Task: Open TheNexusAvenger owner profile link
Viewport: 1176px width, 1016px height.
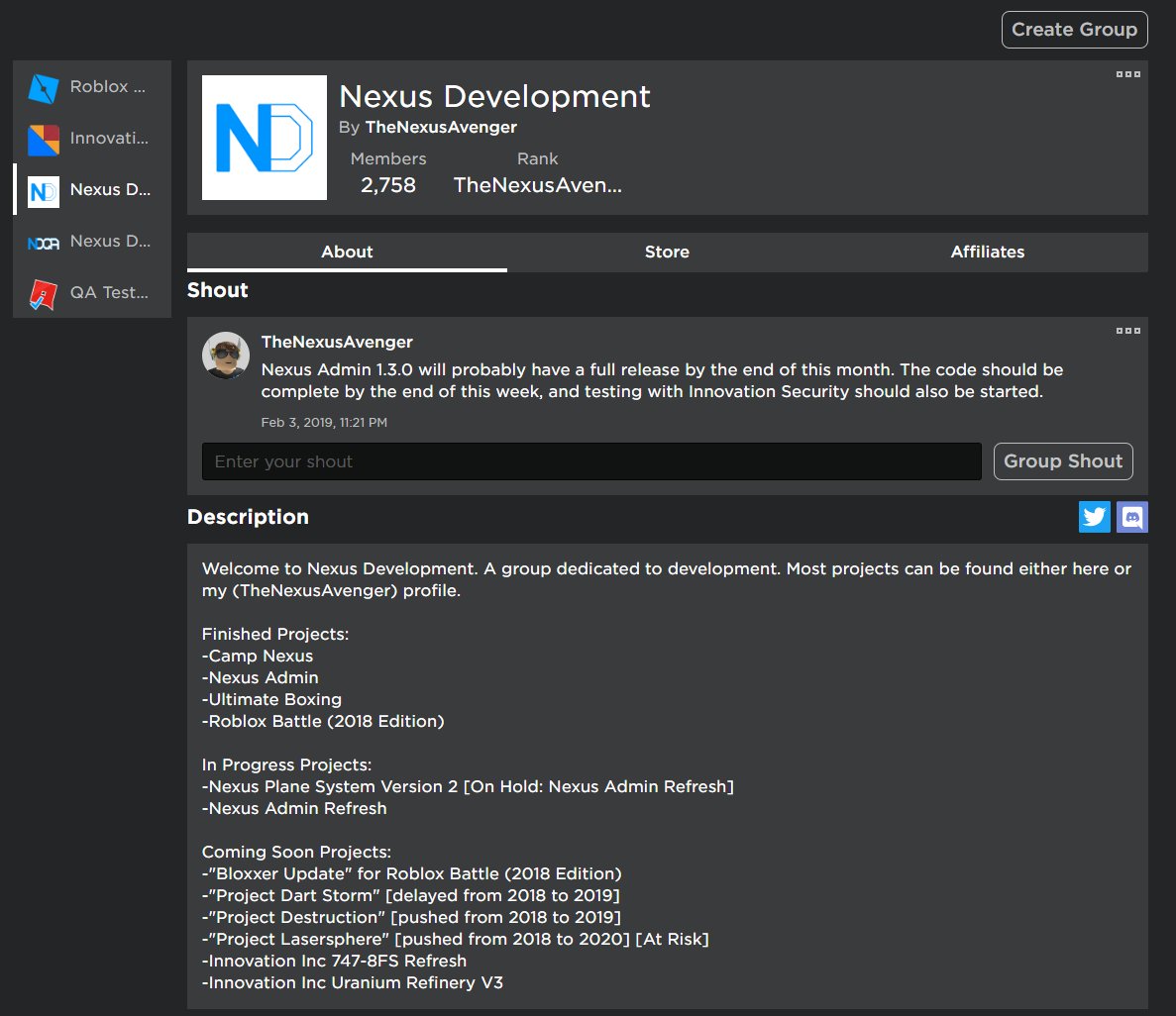Action: [441, 128]
